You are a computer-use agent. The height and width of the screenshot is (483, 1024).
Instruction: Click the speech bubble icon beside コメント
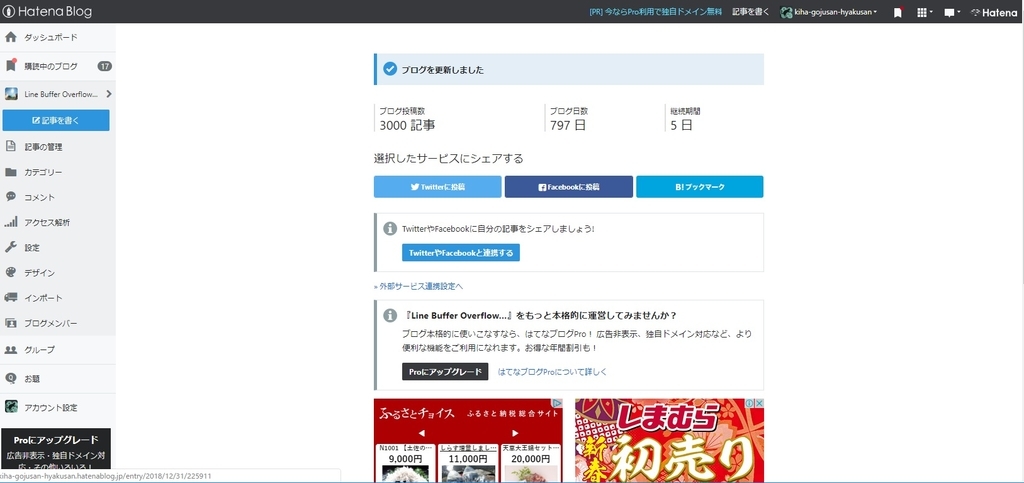[10, 196]
